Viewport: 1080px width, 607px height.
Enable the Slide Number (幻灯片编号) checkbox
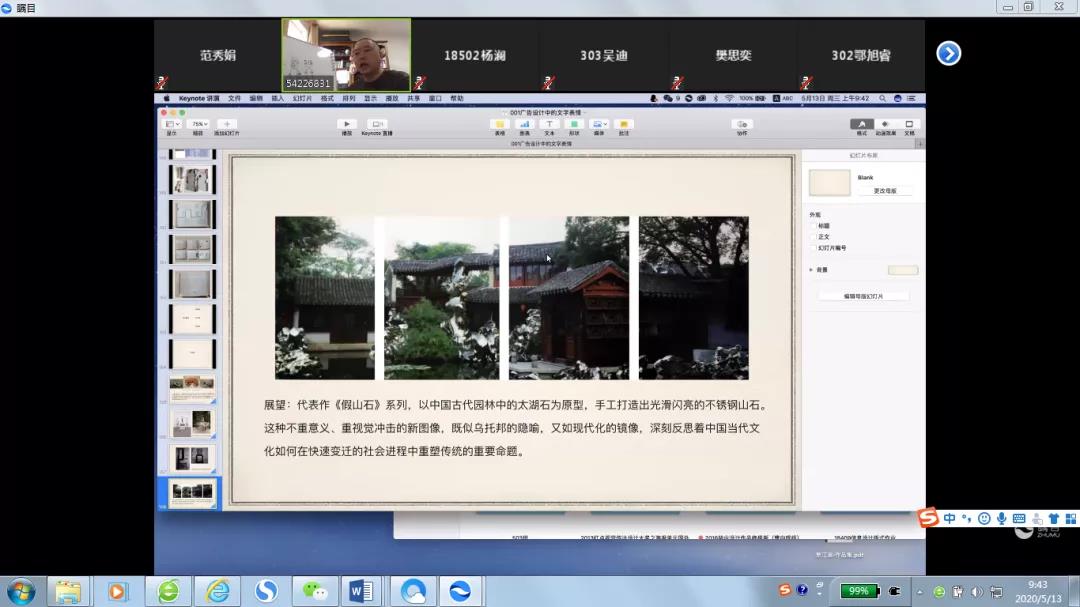(813, 248)
